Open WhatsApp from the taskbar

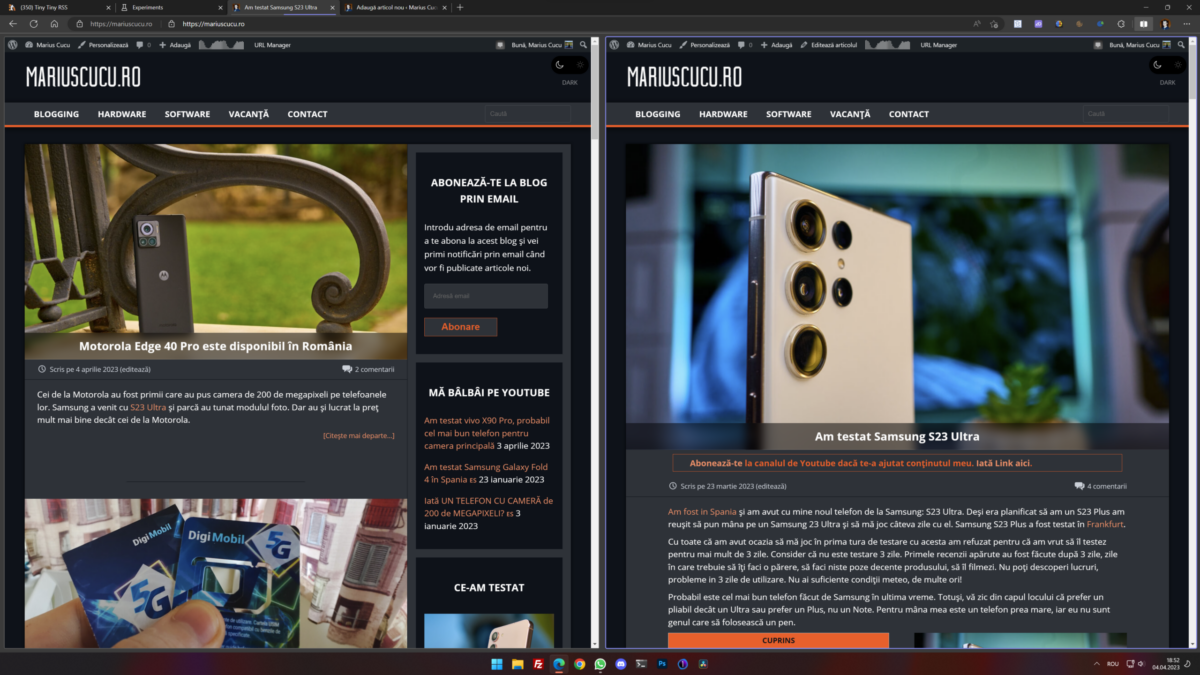[x=601, y=664]
